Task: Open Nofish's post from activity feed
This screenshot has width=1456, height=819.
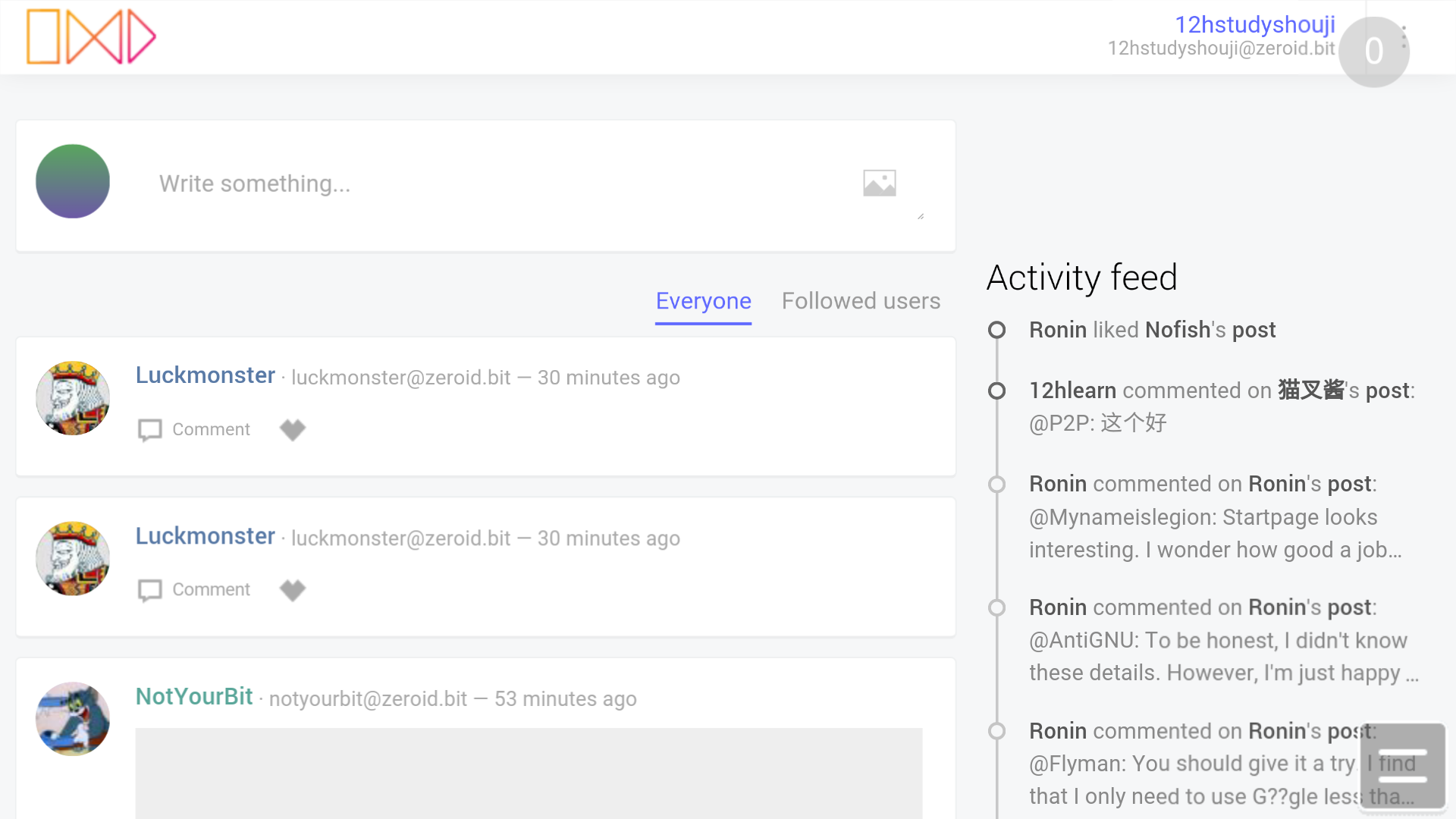Action: (x=1254, y=330)
